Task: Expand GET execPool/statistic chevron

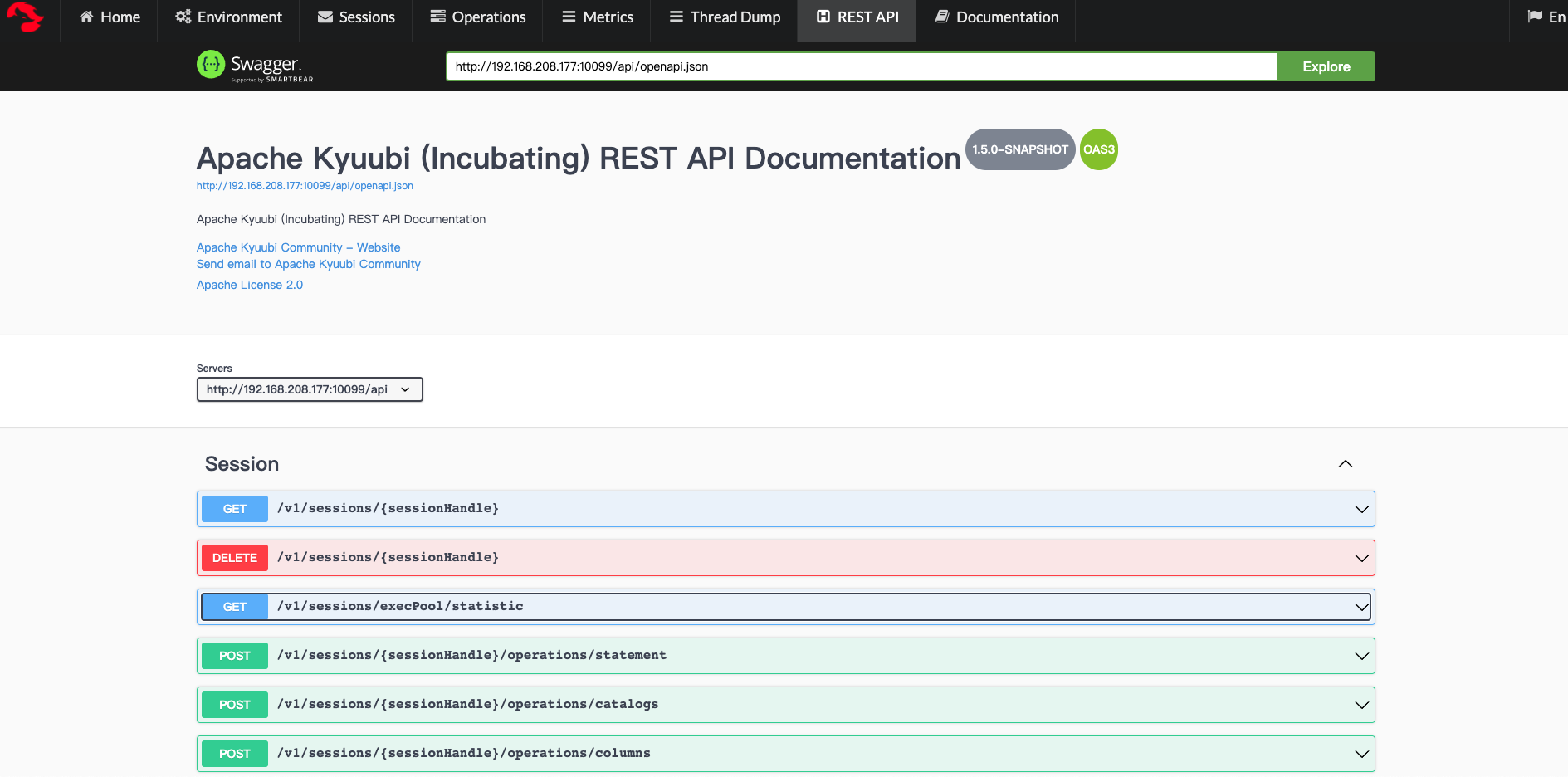Action: pyautogui.click(x=1361, y=607)
